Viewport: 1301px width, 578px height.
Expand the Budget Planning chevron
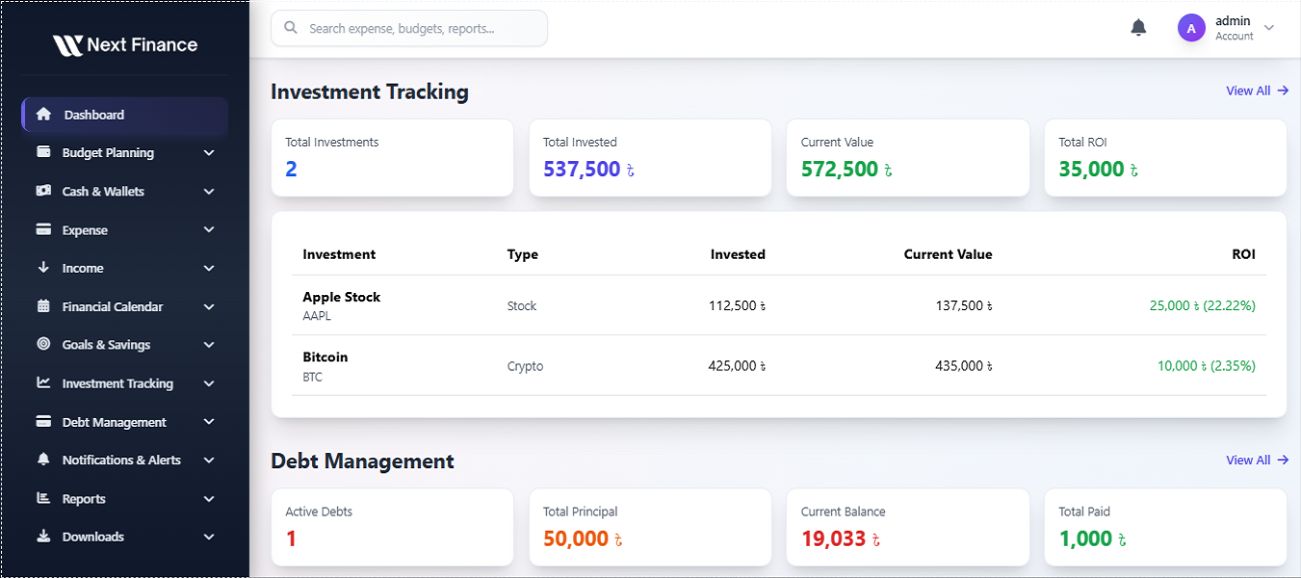click(x=209, y=153)
